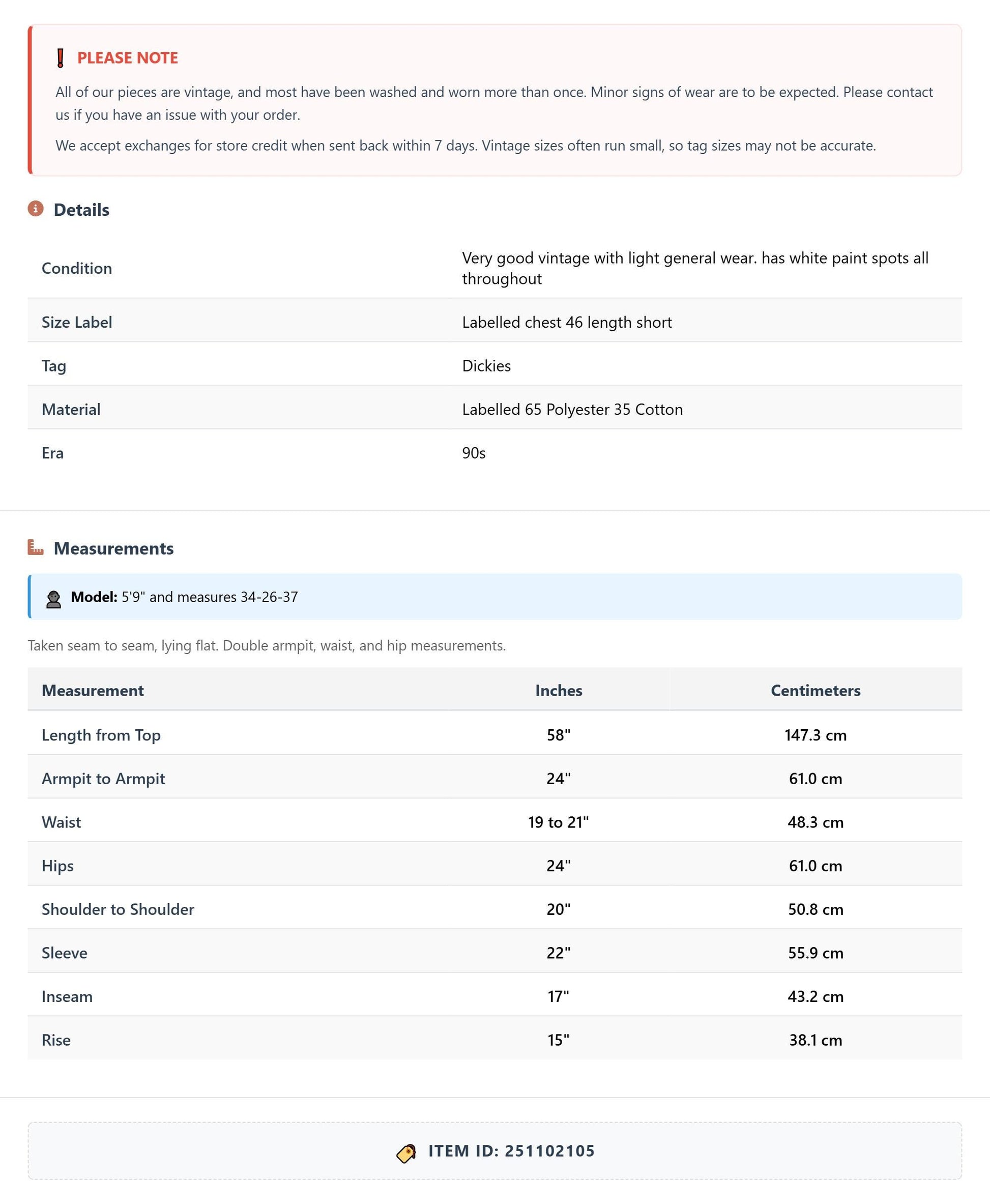Viewport: 990px width, 1204px height.
Task: Click the model person emoji icon
Action: coord(53,599)
